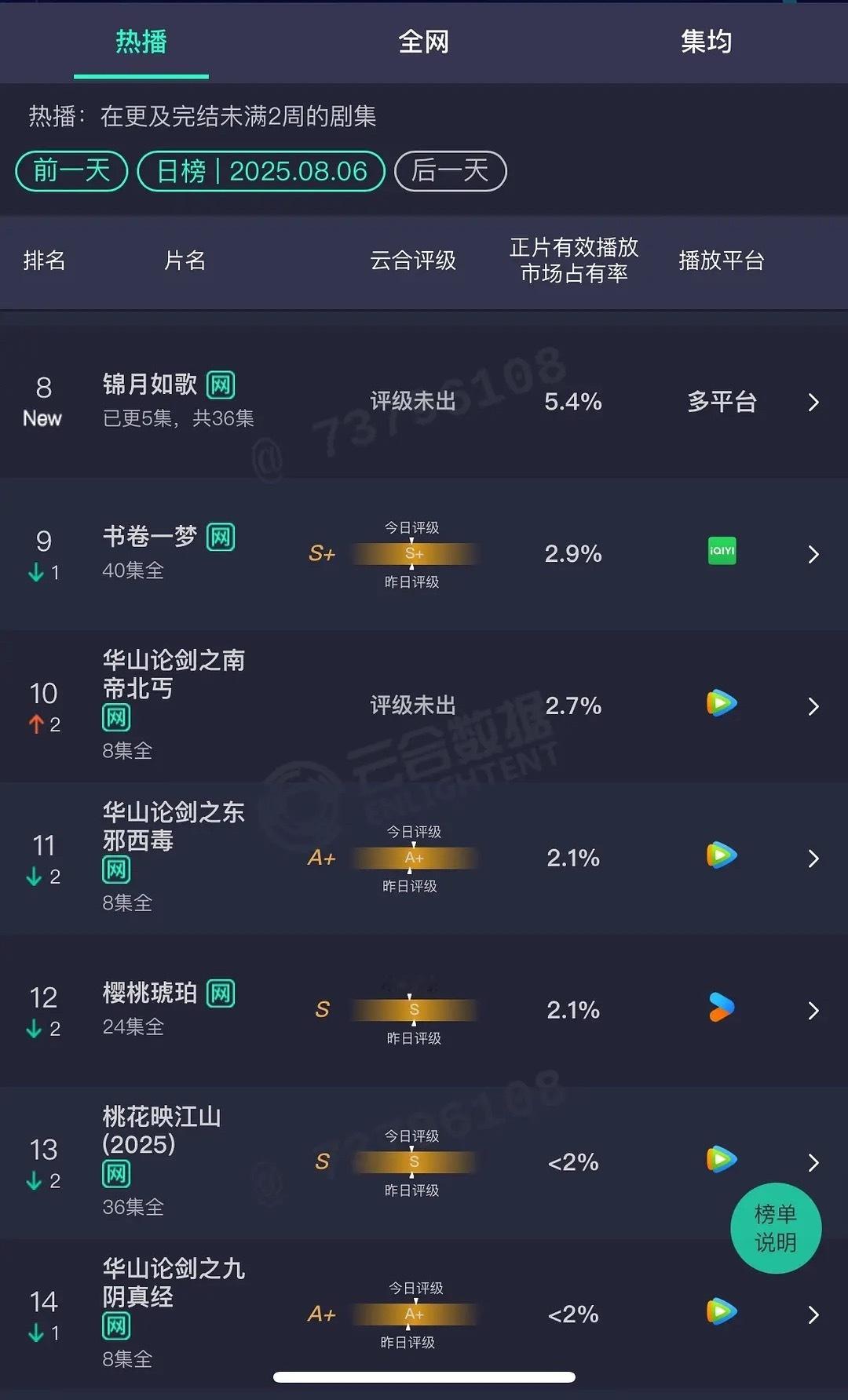This screenshot has width=848, height=1400.
Task: Tap the 网 badge beside 樱桃琥珀
Action: click(221, 993)
